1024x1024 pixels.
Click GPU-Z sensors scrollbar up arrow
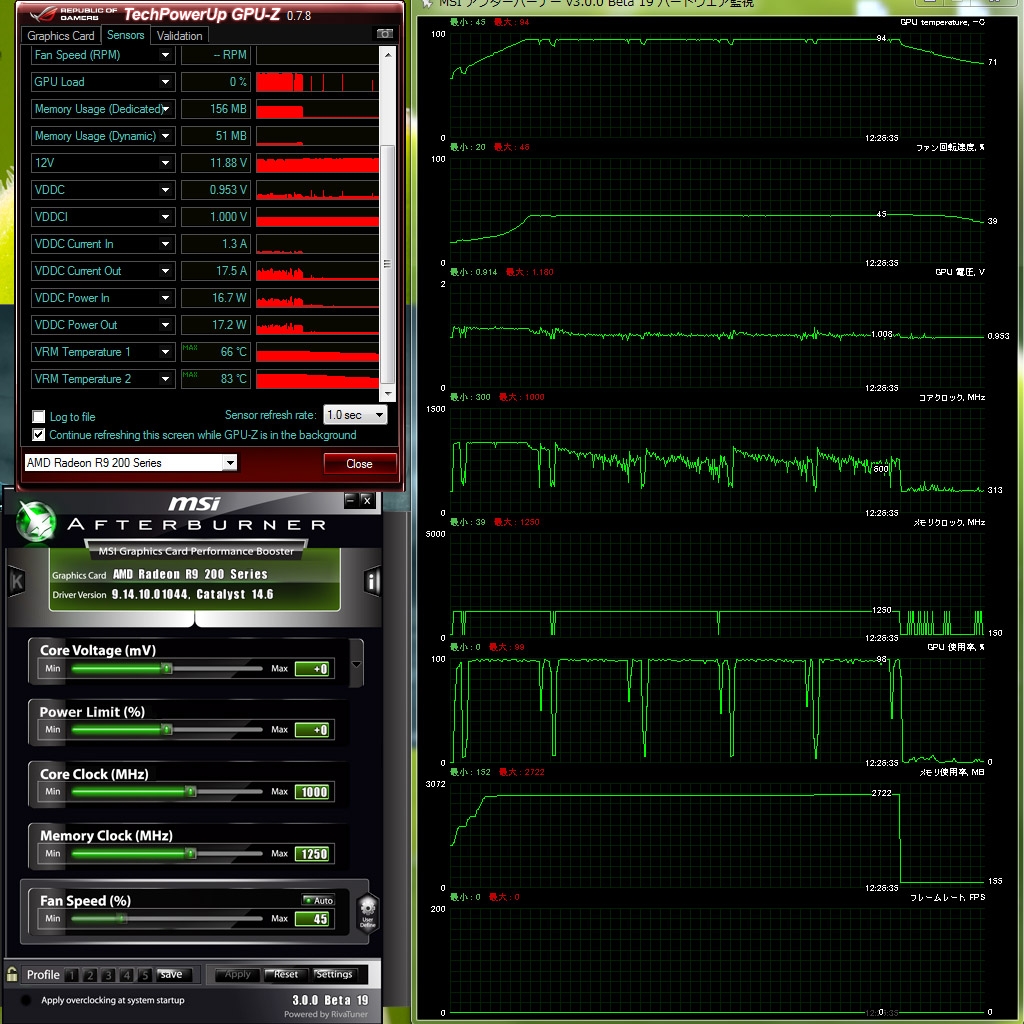(x=388, y=55)
